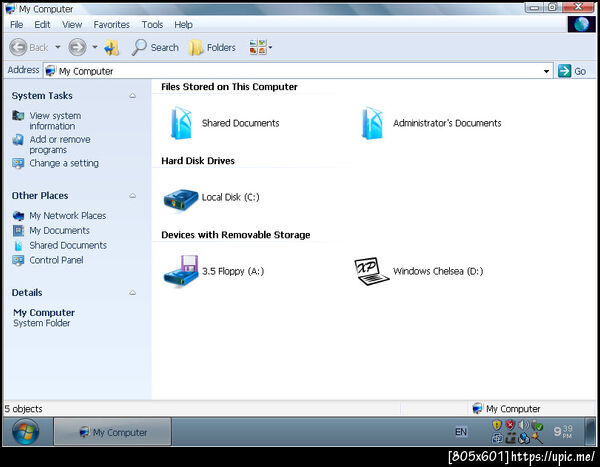Toggle the Folders pane button
600x467 pixels.
(x=212, y=47)
